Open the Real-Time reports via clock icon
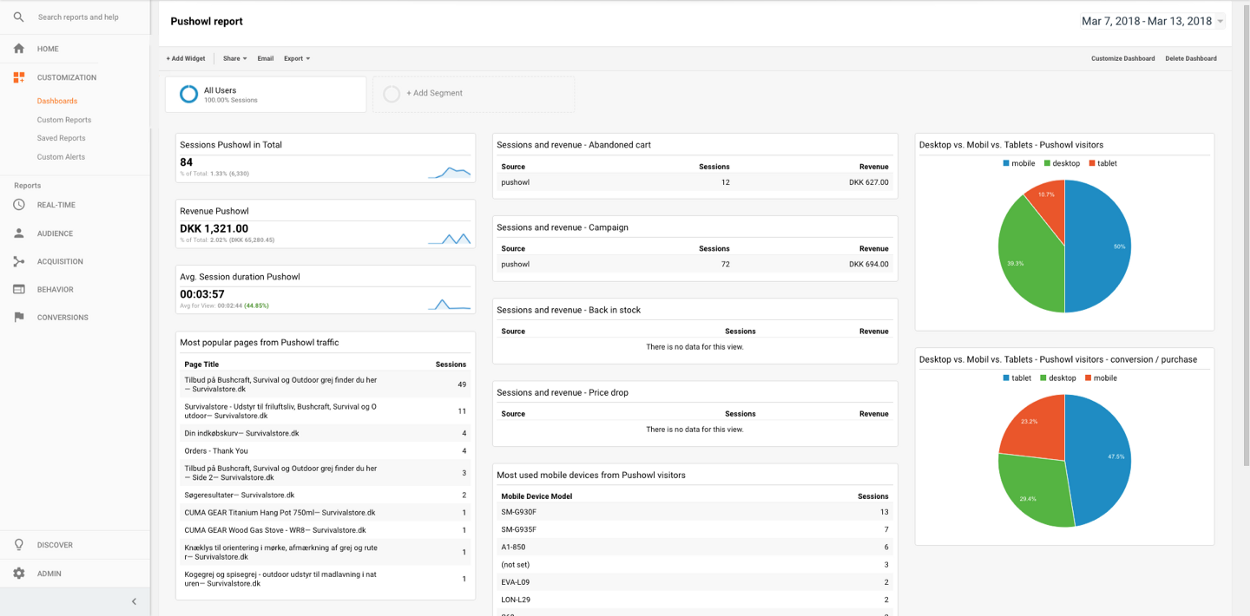Image resolution: width=1250 pixels, height=616 pixels. [18, 204]
